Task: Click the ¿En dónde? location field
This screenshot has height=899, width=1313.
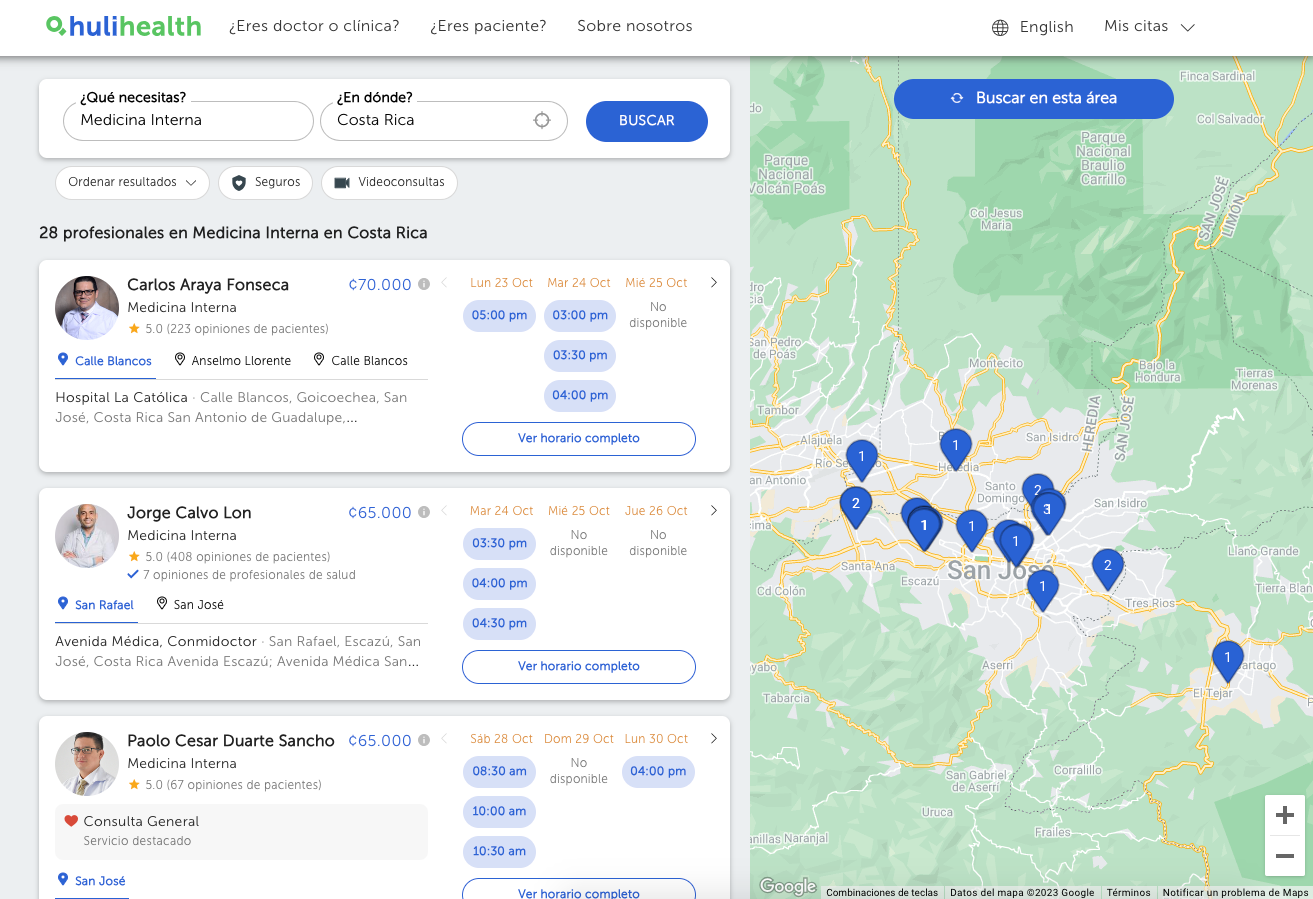Action: pyautogui.click(x=444, y=121)
